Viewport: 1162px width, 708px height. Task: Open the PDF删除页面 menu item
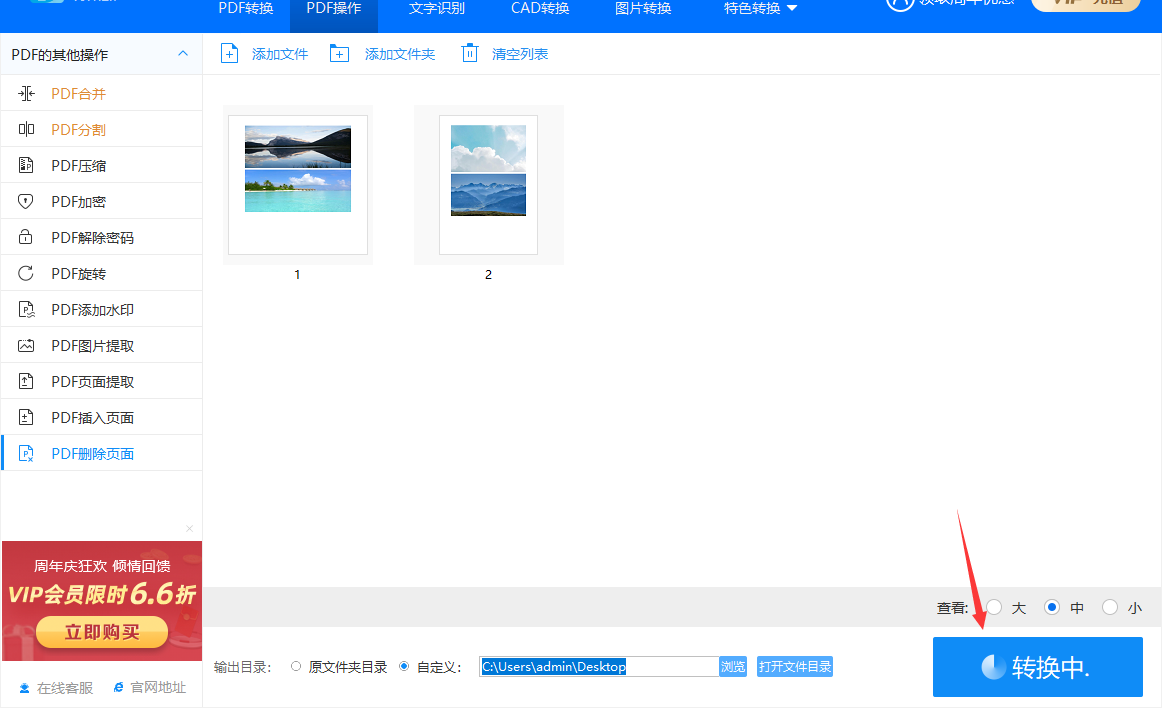102,453
